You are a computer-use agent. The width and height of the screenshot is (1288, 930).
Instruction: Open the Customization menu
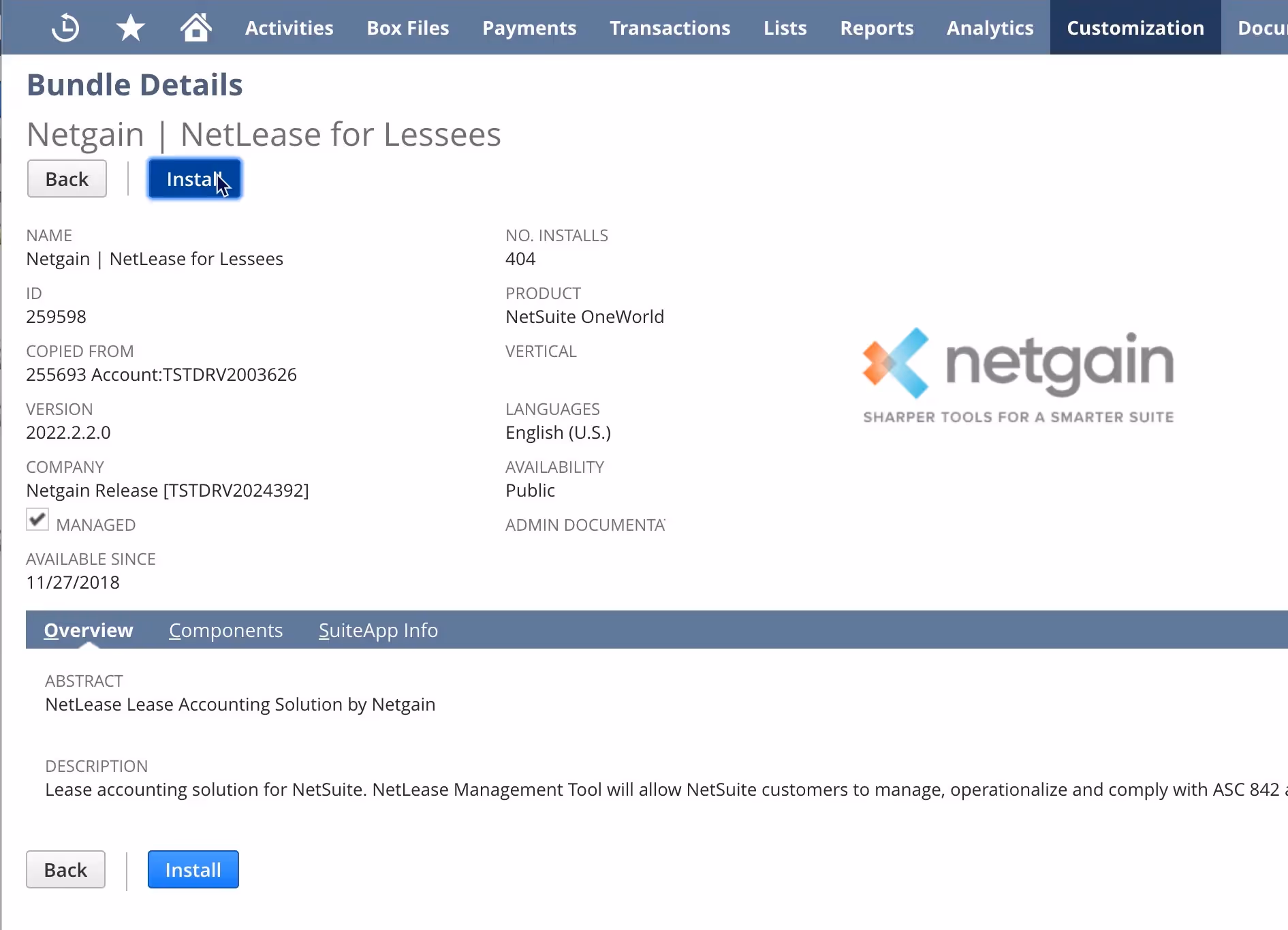click(1135, 27)
